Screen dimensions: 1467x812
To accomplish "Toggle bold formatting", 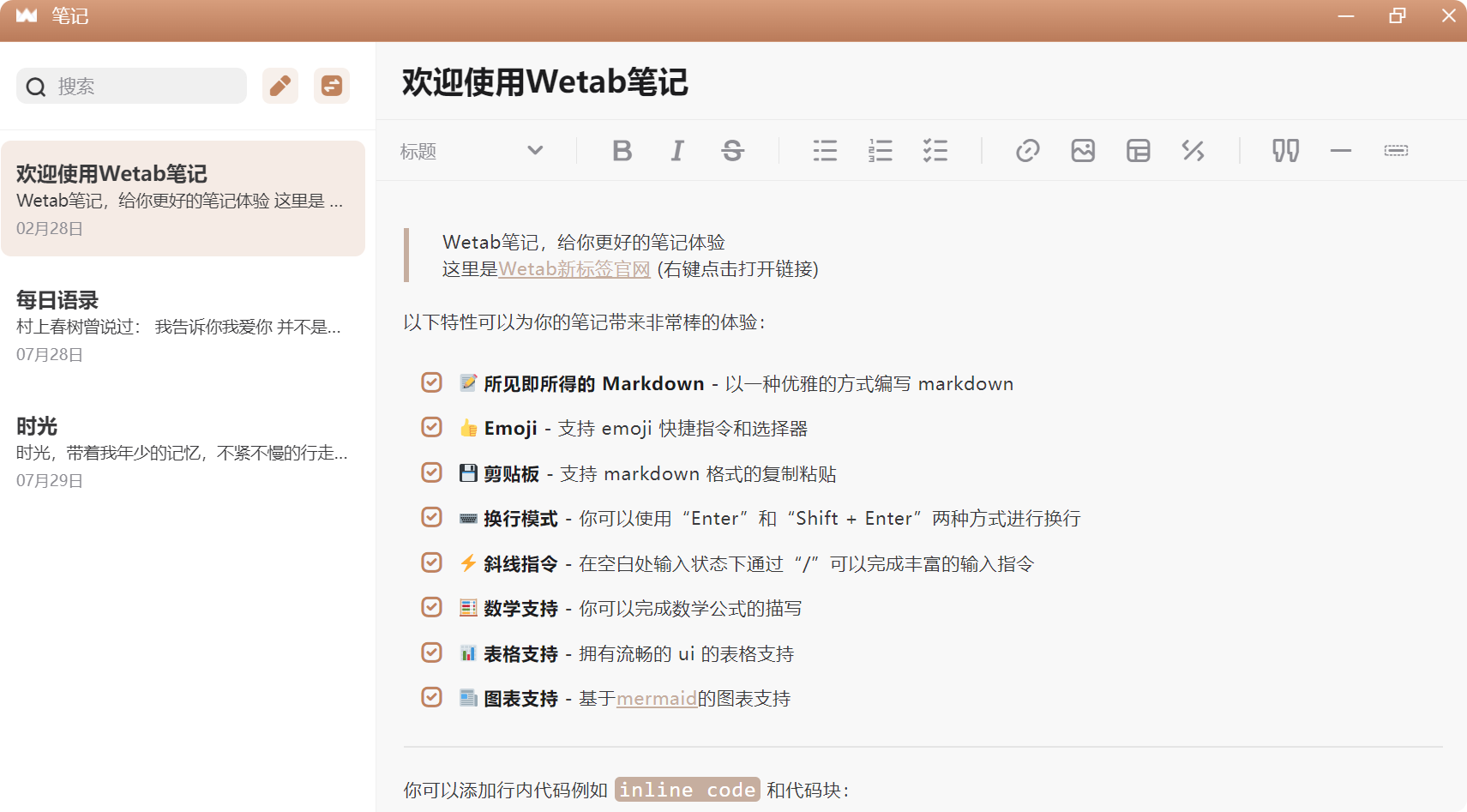I will [622, 151].
